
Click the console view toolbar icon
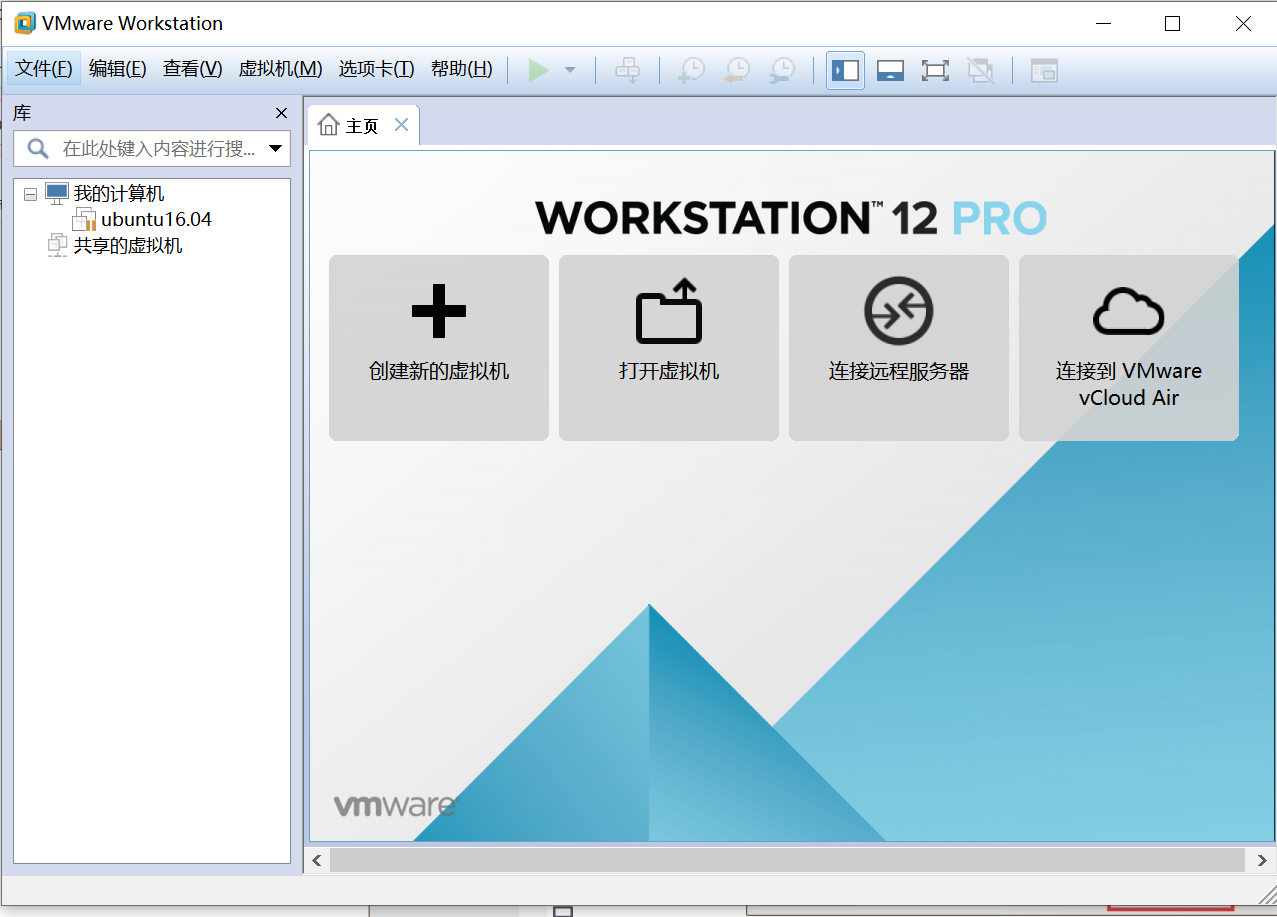(1044, 70)
